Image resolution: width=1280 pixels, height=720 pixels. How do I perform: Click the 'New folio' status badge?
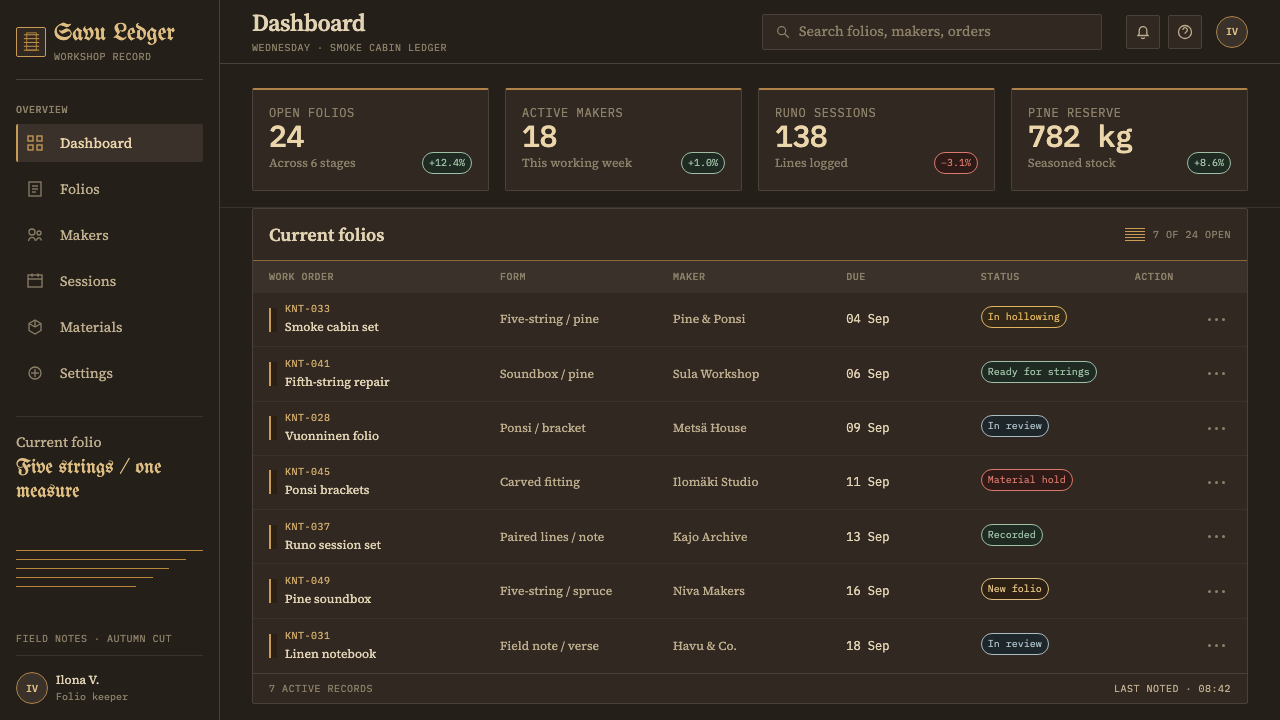pos(1014,589)
